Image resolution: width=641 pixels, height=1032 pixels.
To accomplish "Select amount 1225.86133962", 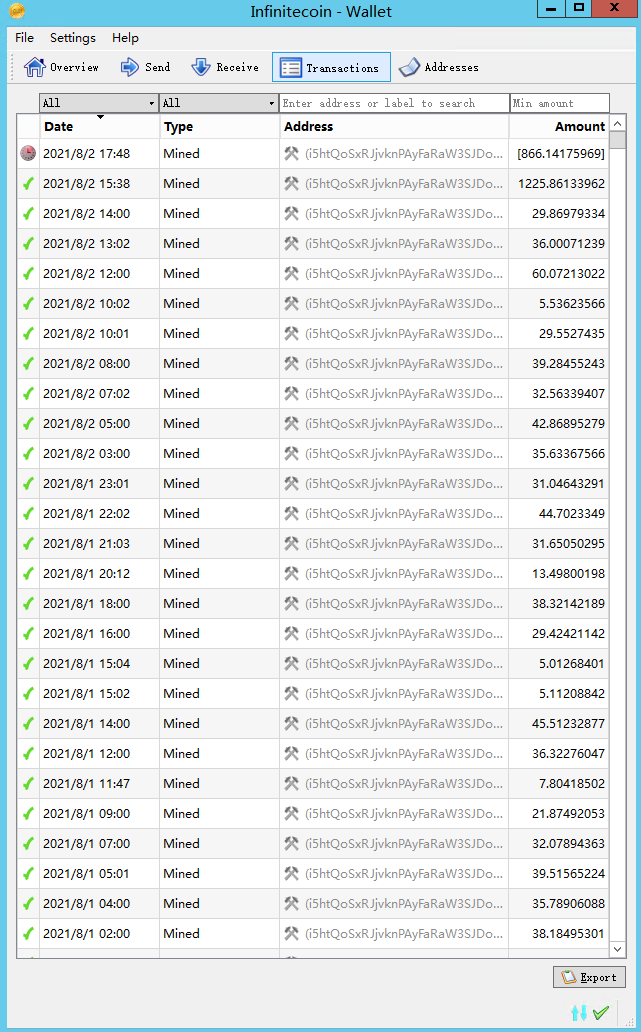I will 561,184.
